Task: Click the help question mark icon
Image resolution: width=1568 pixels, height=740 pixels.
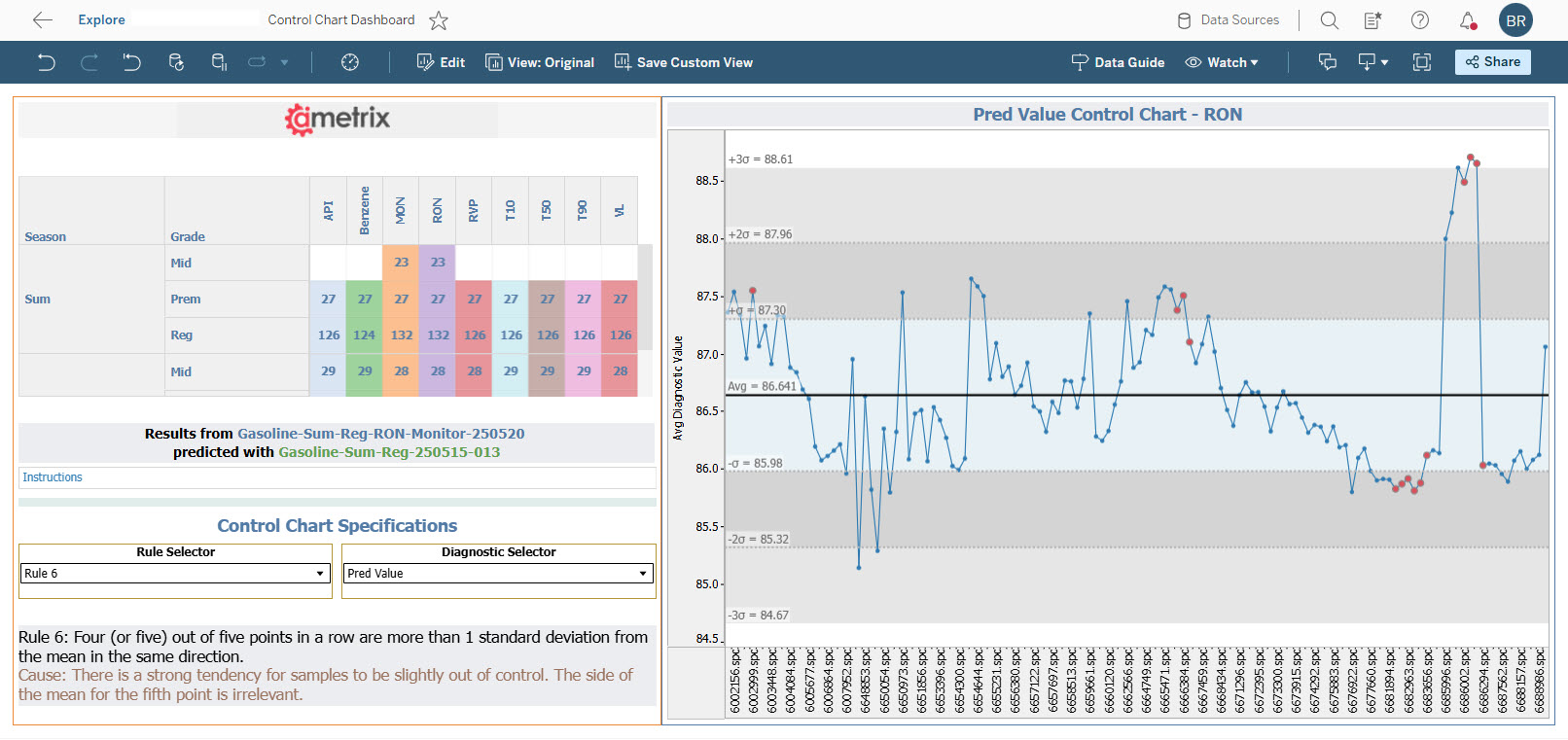Action: pyautogui.click(x=1420, y=20)
